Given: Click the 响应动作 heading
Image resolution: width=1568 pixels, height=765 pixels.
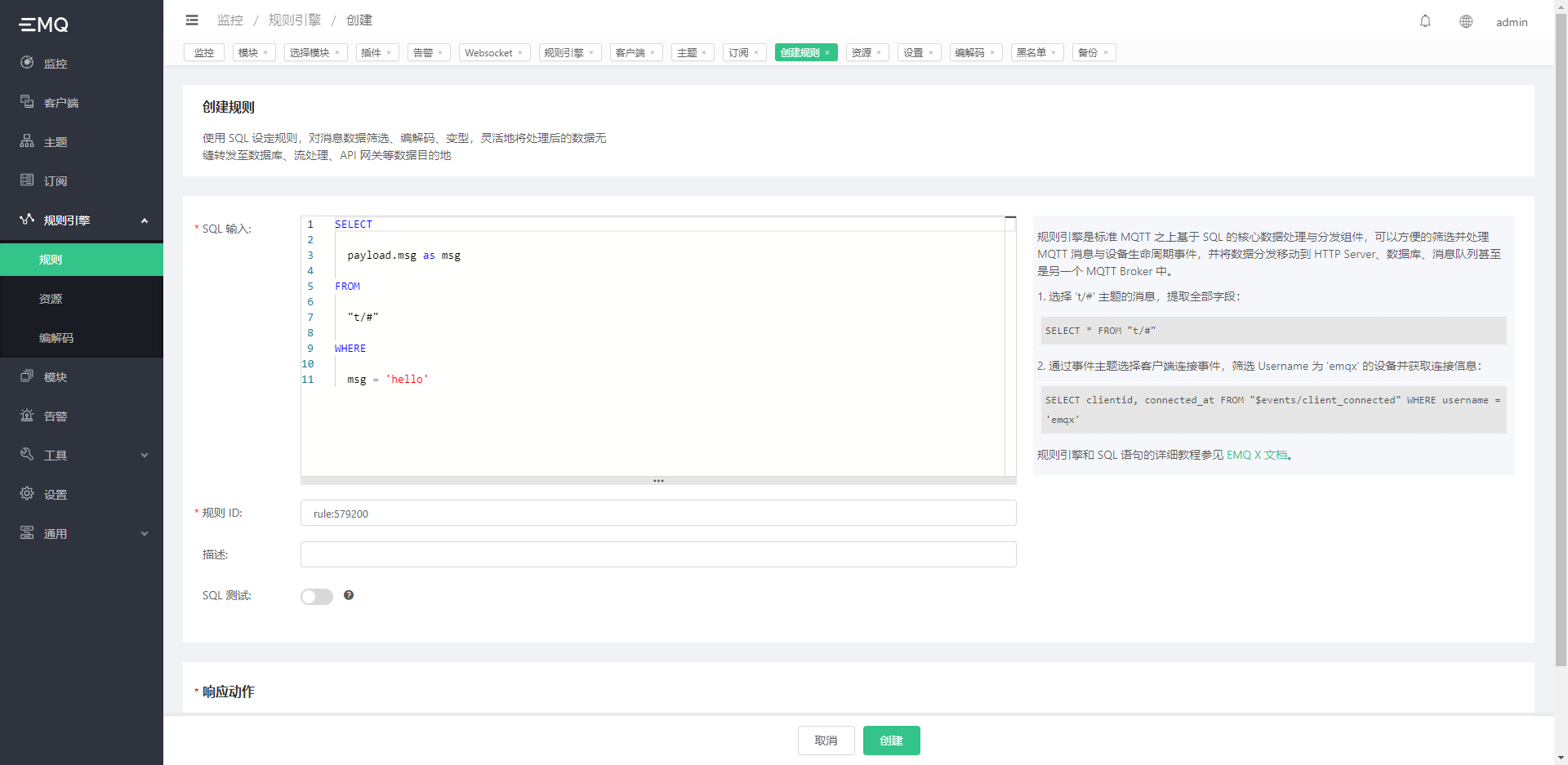Looking at the screenshot, I should pos(229,692).
